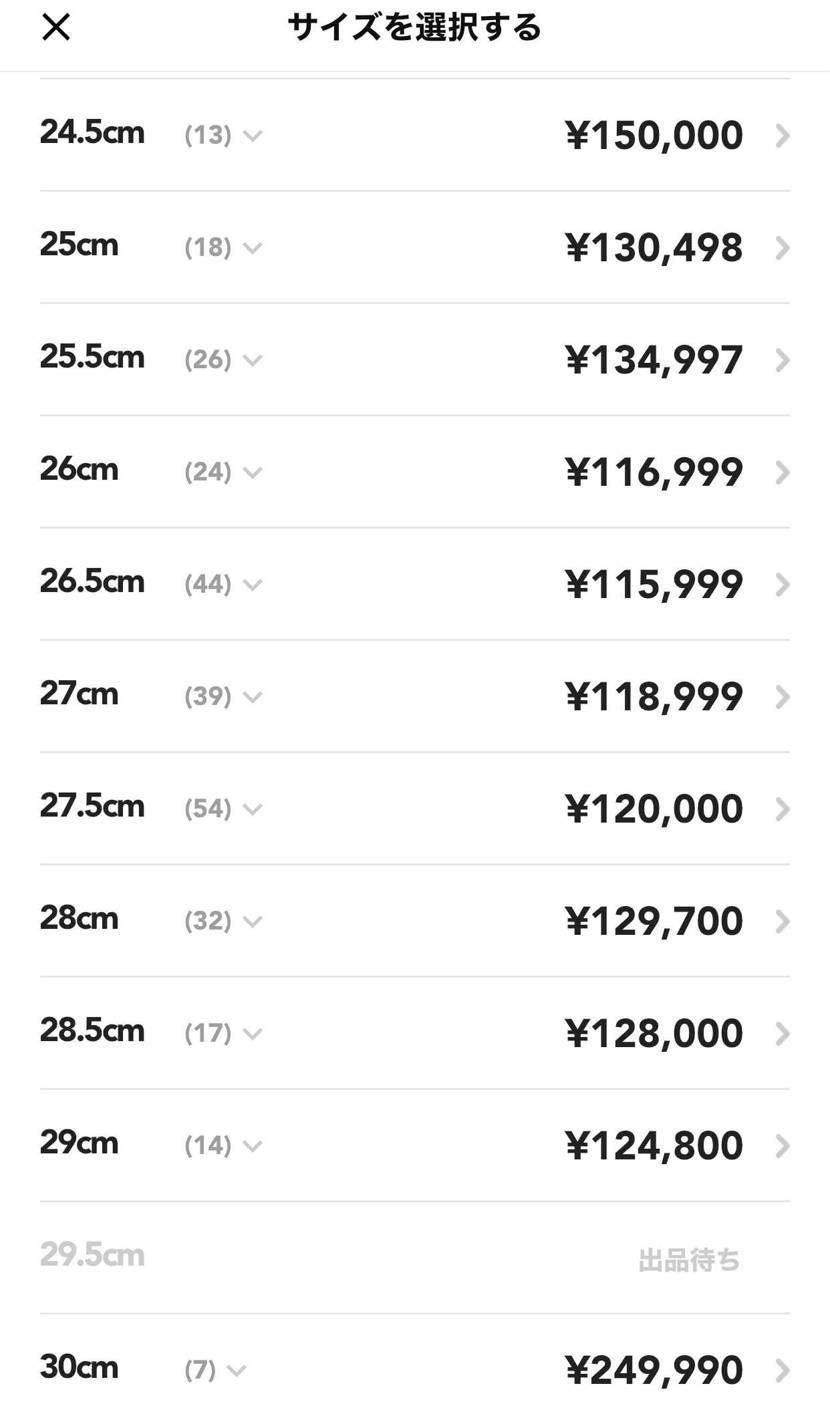Select the 26cm size row

(x=415, y=472)
